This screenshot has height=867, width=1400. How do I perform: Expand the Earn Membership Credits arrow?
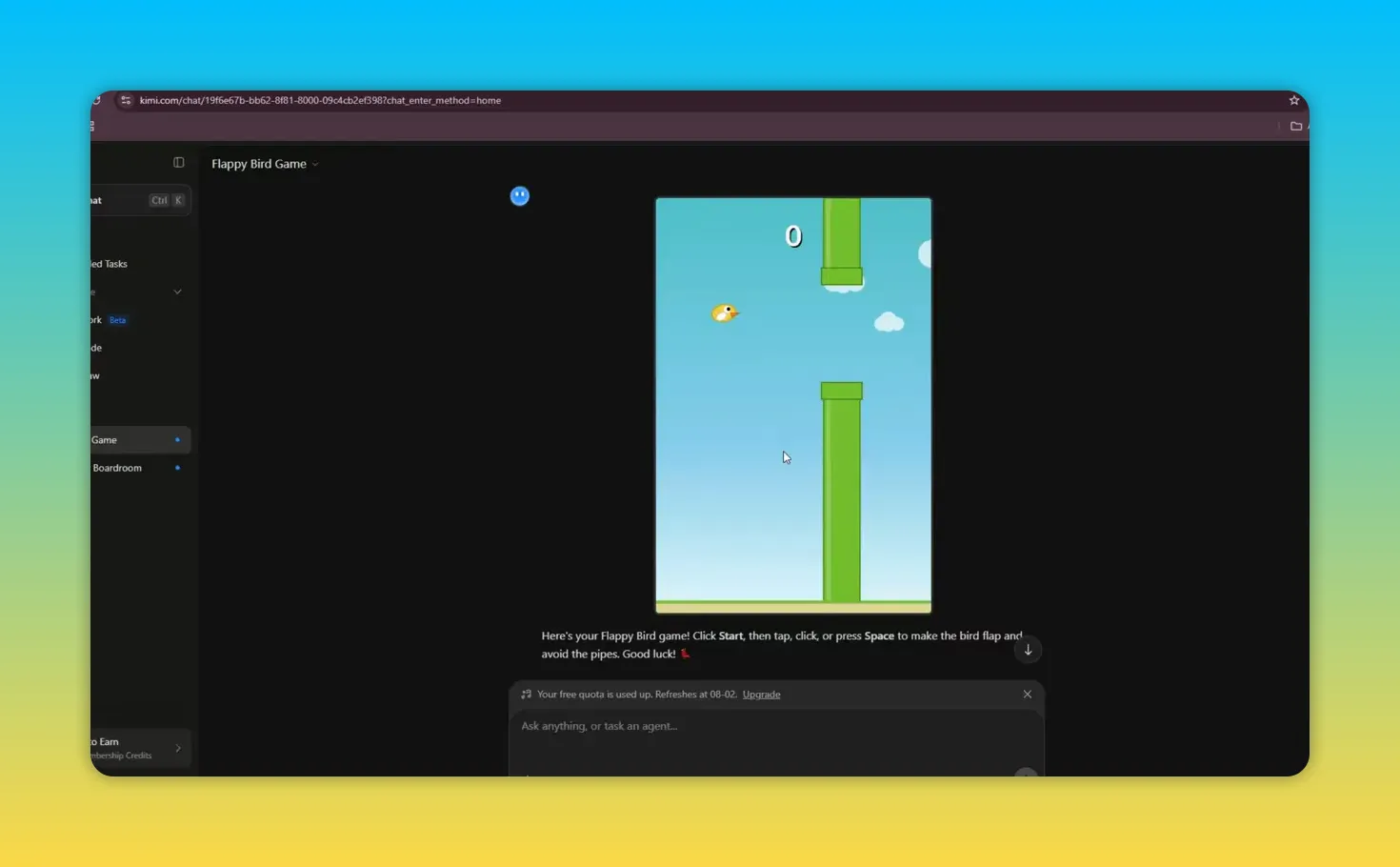coord(178,749)
